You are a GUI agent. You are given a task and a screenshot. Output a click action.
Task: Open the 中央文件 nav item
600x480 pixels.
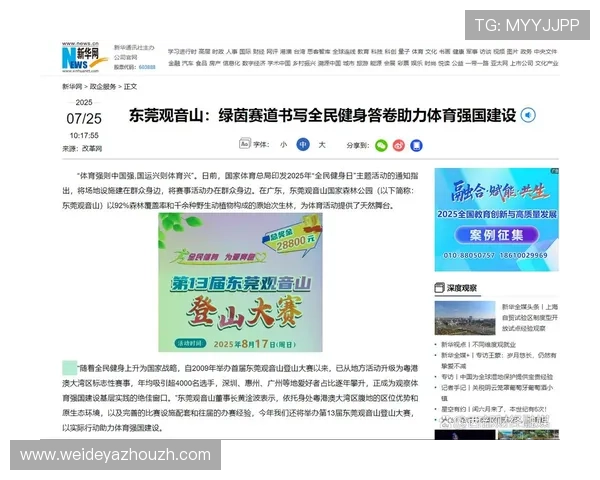[545, 52]
